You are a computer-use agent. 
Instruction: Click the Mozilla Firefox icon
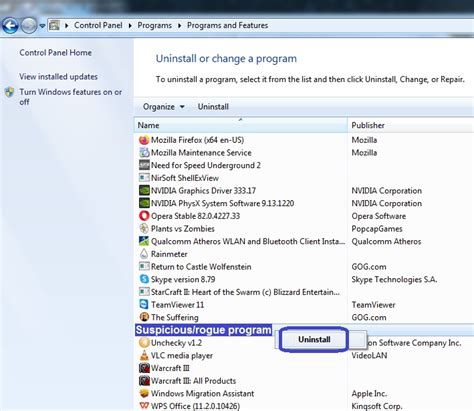(x=144, y=140)
